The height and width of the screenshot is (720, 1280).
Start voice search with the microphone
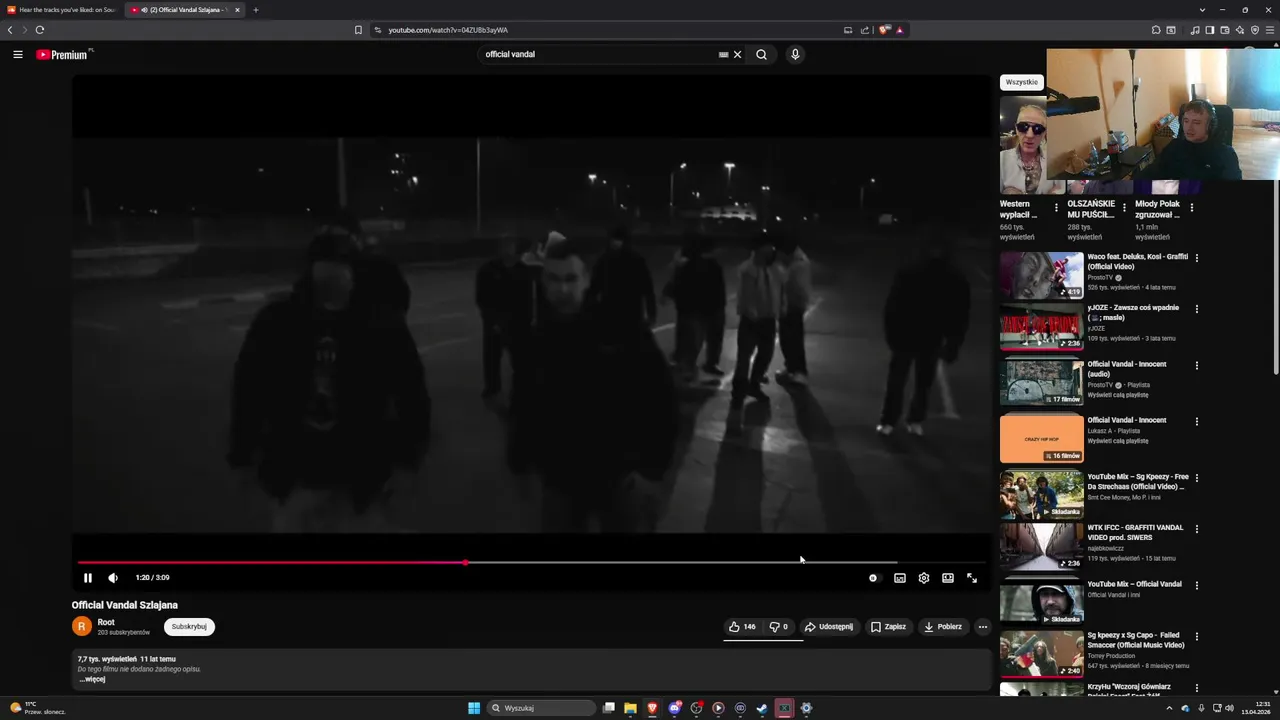tap(795, 55)
